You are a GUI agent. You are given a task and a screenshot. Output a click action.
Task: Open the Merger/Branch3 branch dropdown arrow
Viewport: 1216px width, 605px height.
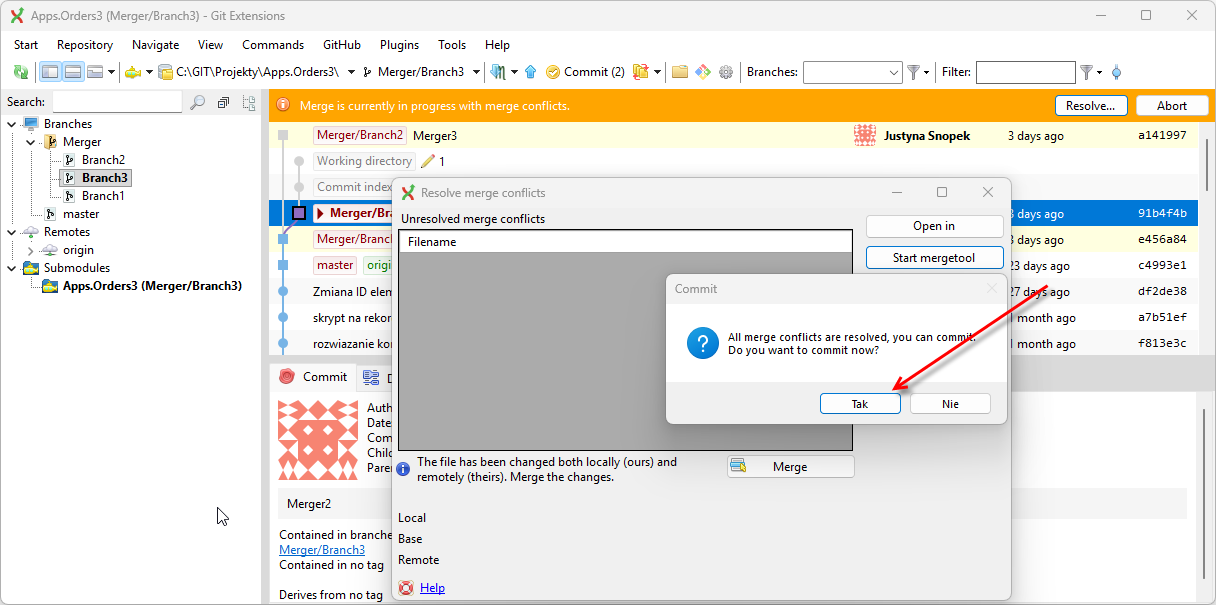coord(476,72)
